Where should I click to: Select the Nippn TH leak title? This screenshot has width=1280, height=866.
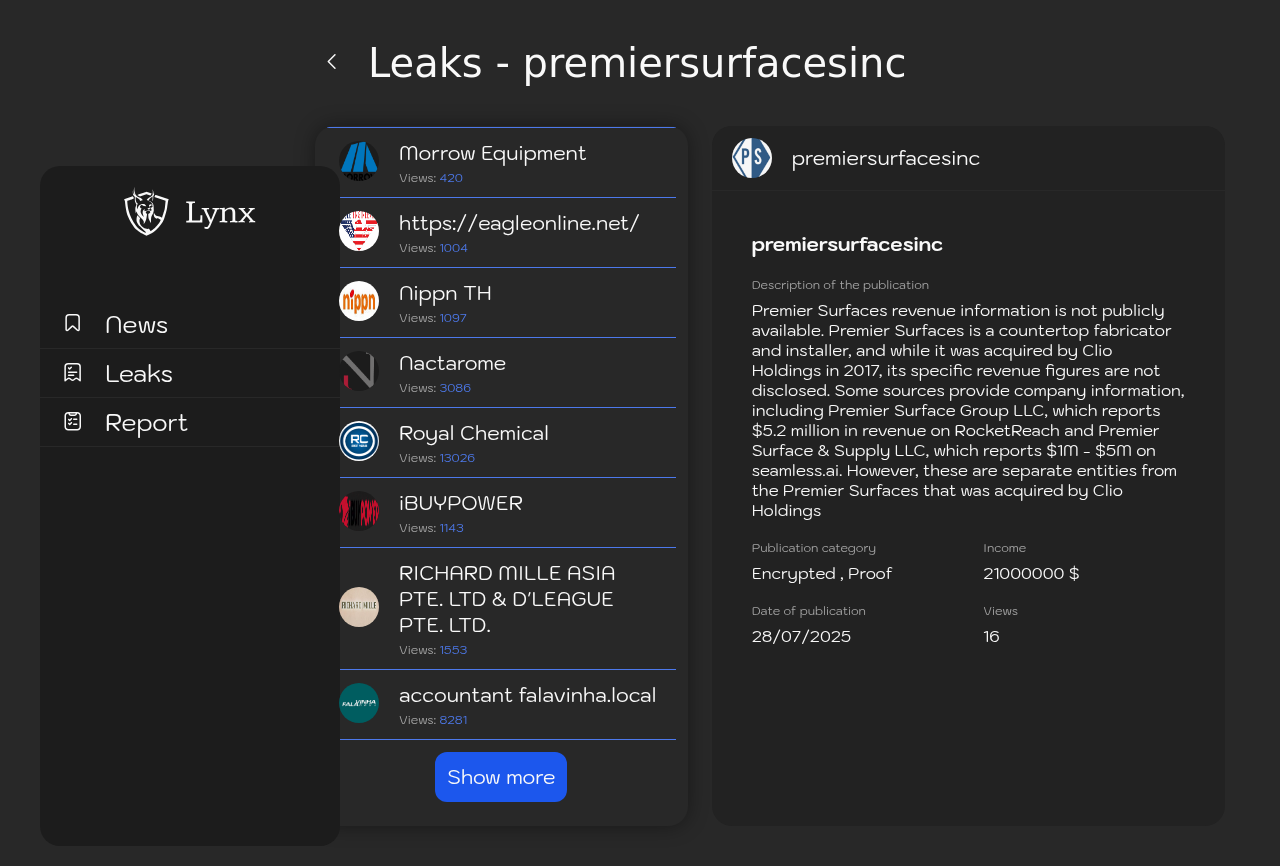(445, 293)
